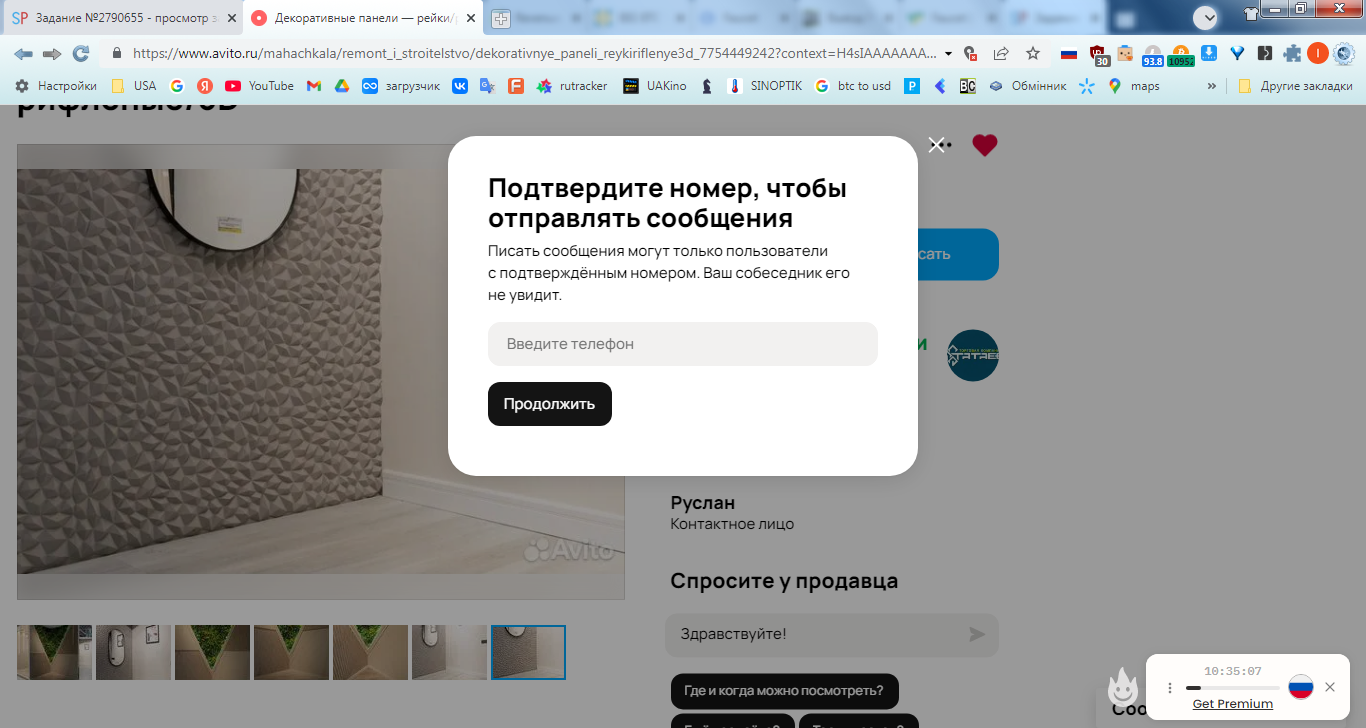Viewport: 1366px width, 728px height.
Task: Open the puzzle-piece extensions menu
Action: (1293, 53)
